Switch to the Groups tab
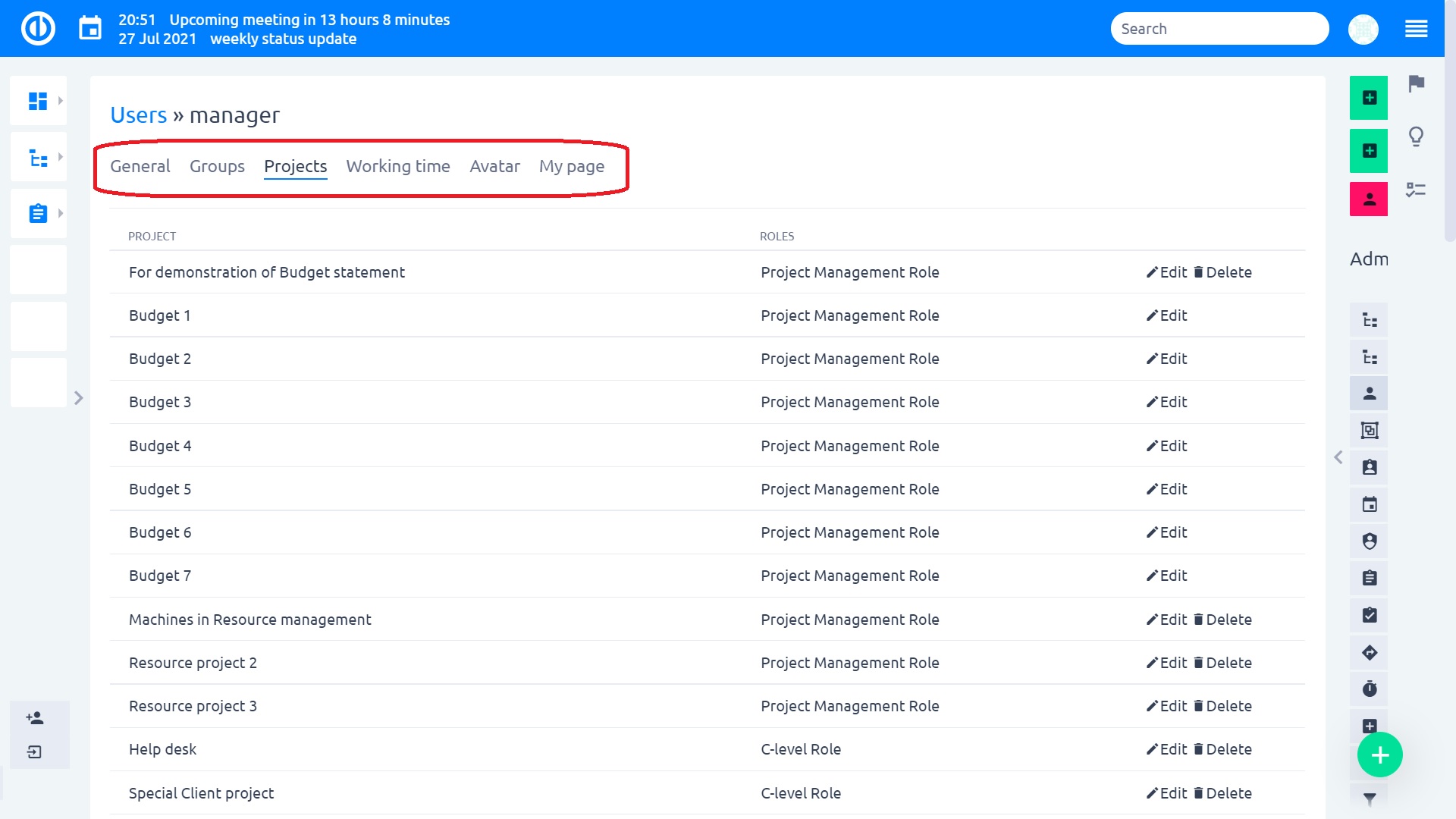Viewport: 1456px width, 819px height. 217,166
